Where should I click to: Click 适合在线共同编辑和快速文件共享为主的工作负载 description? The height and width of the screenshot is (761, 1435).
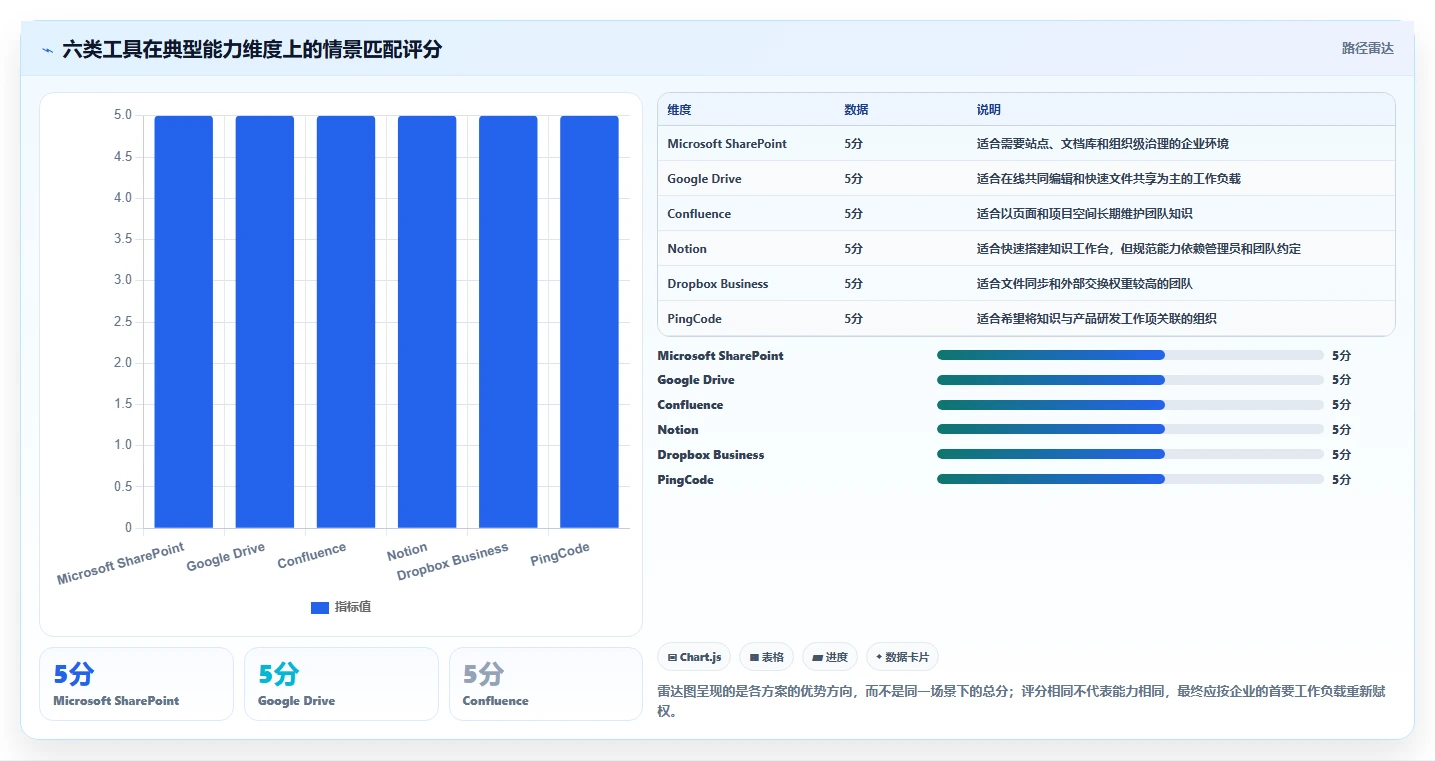1109,179
